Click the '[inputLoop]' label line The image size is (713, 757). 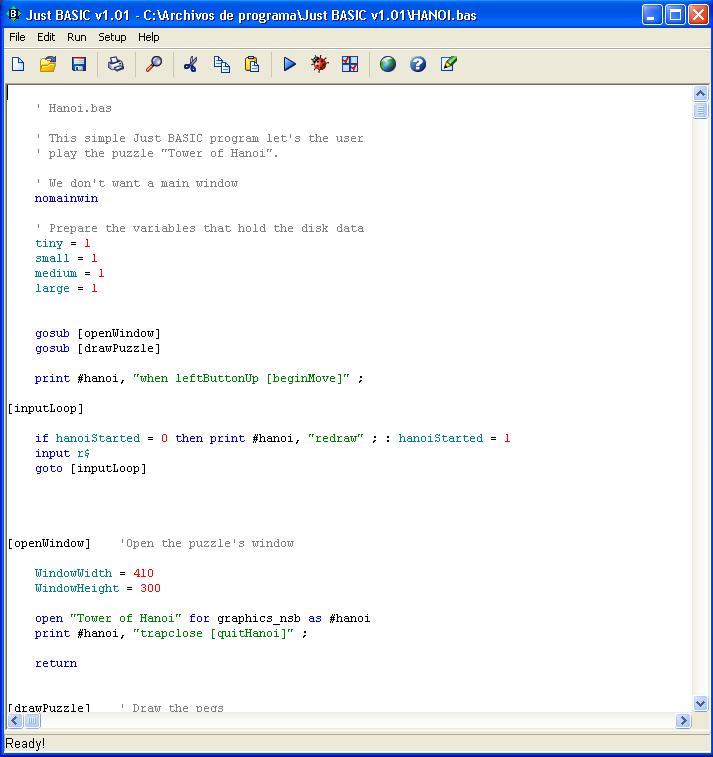click(45, 408)
